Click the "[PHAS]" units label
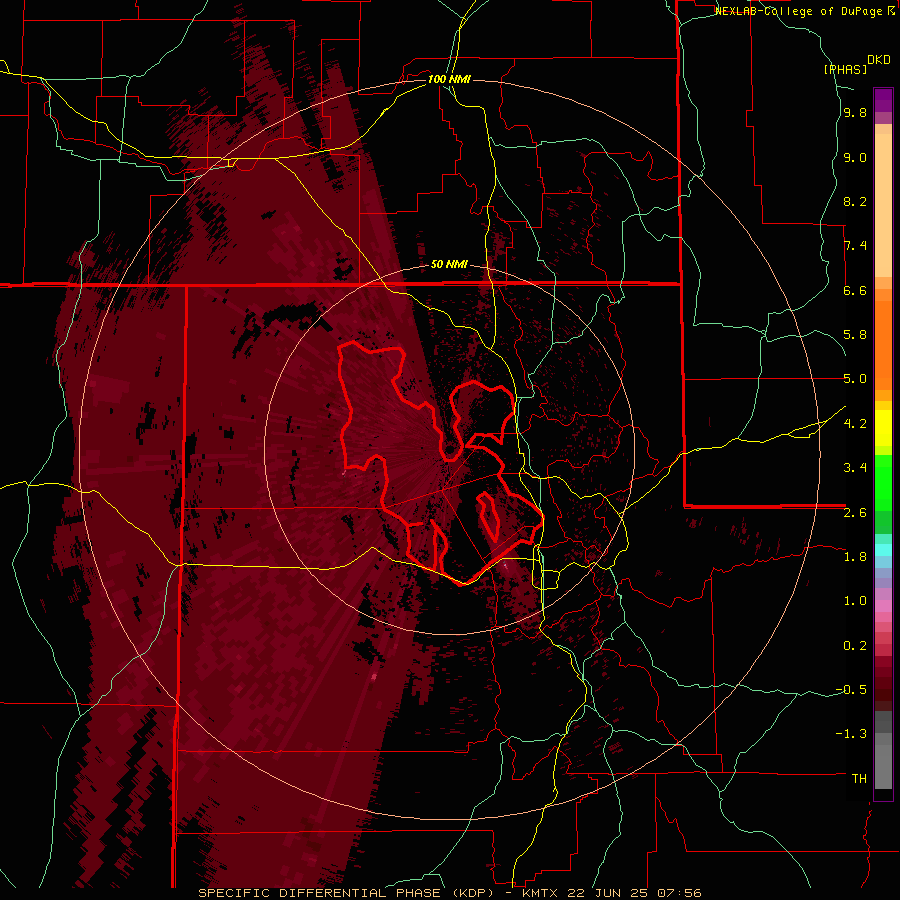The width and height of the screenshot is (900, 900). click(845, 69)
